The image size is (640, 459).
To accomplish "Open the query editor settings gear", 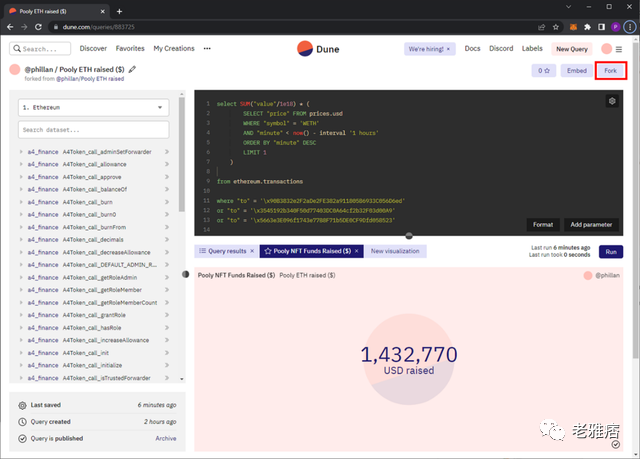I will tap(612, 101).
